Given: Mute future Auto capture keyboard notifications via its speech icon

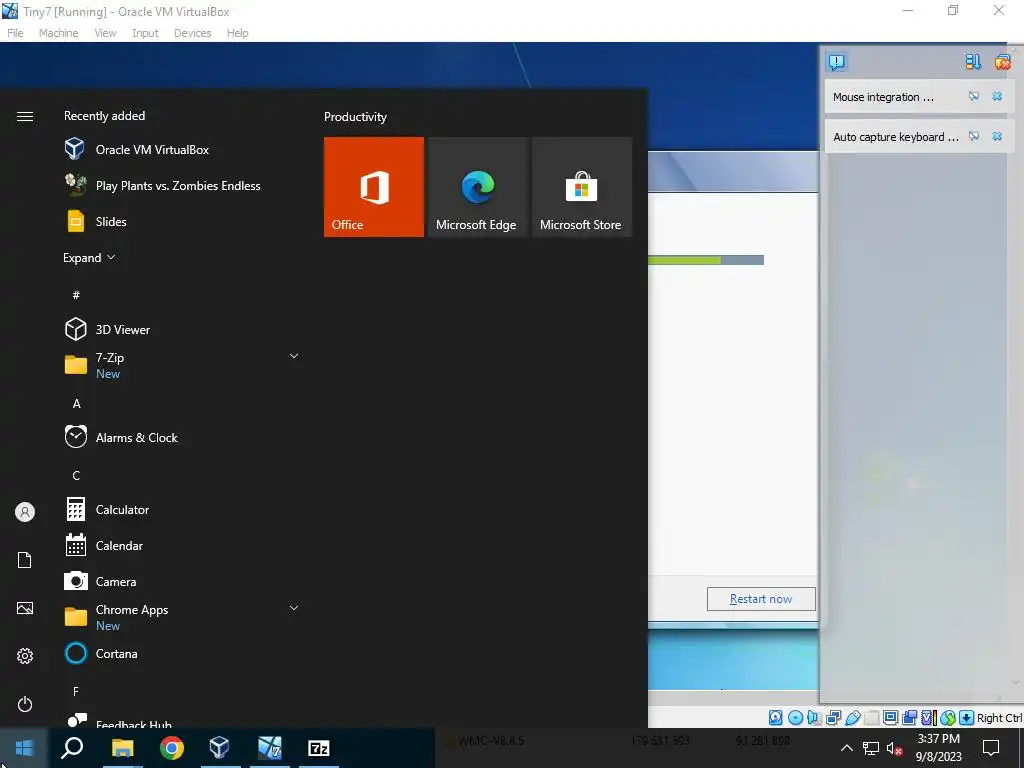Looking at the screenshot, I should point(974,136).
